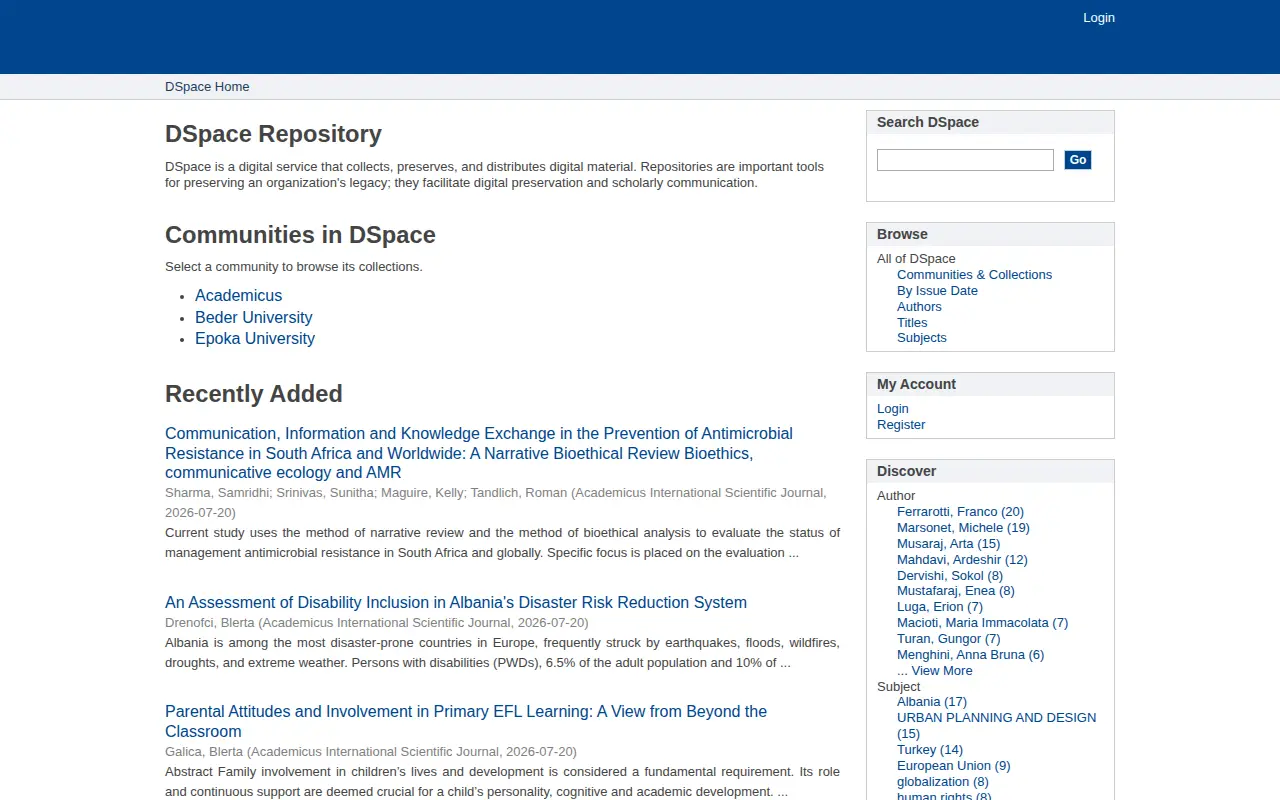Click 'All of DSpace' label in Browse

916,259
